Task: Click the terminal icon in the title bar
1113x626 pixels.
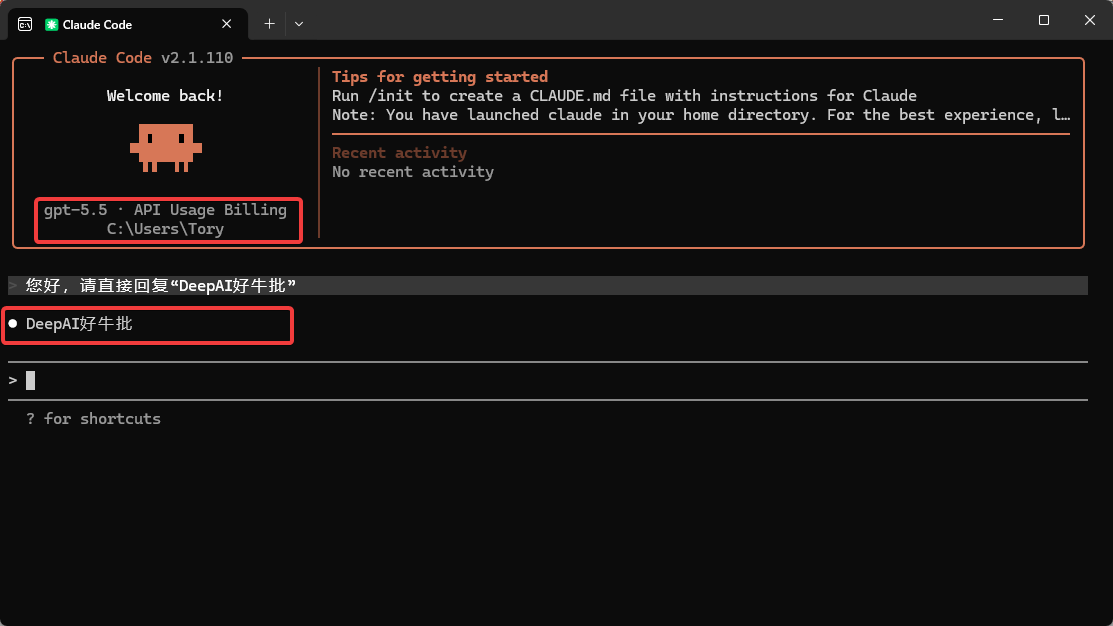Action: (25, 24)
